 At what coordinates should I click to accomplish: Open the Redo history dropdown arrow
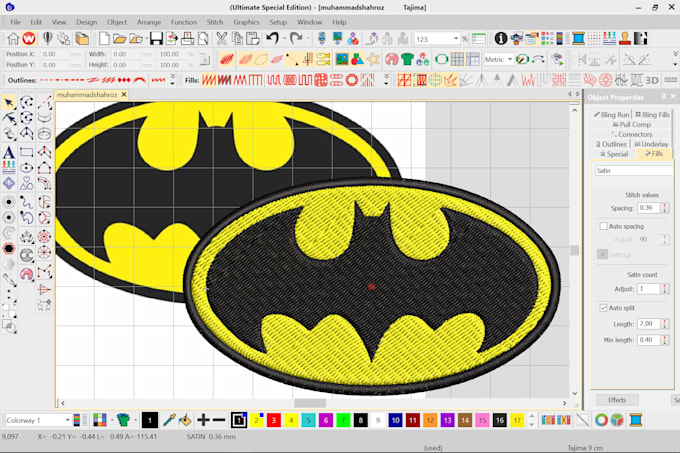pyautogui.click(x=307, y=39)
